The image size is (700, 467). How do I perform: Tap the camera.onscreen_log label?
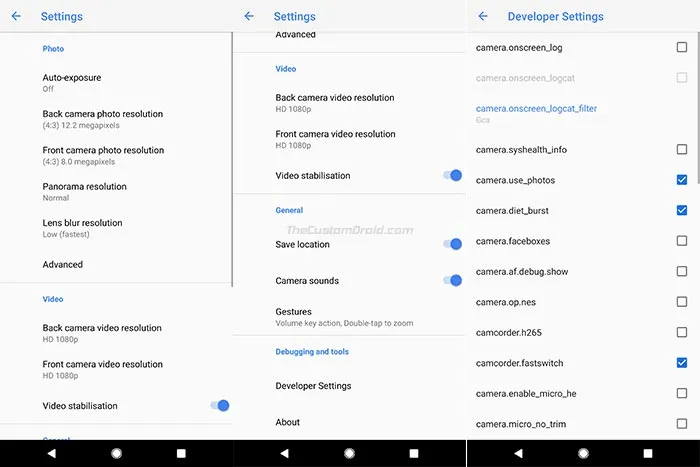[x=519, y=47]
